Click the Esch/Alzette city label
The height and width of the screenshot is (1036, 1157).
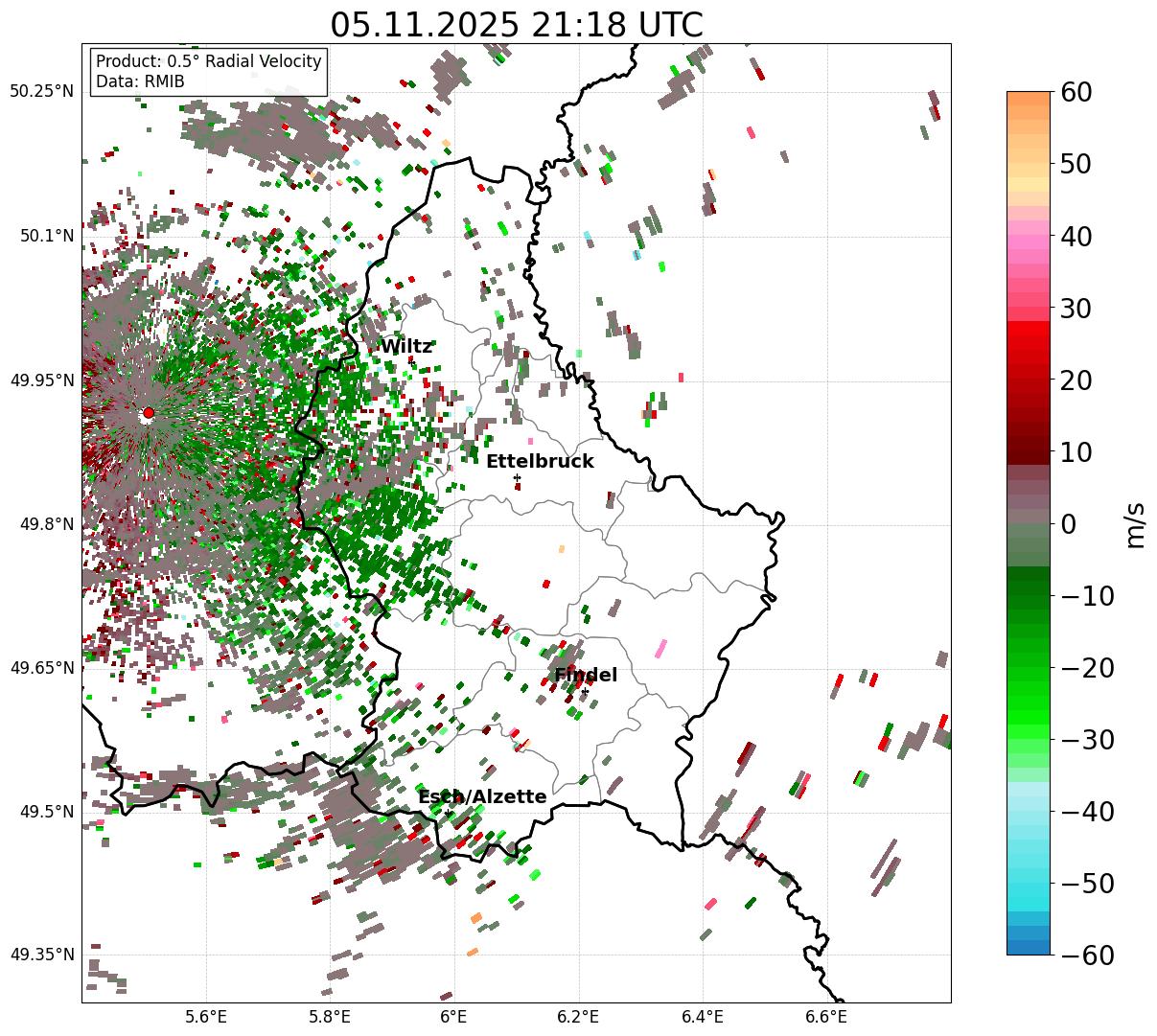(x=482, y=796)
